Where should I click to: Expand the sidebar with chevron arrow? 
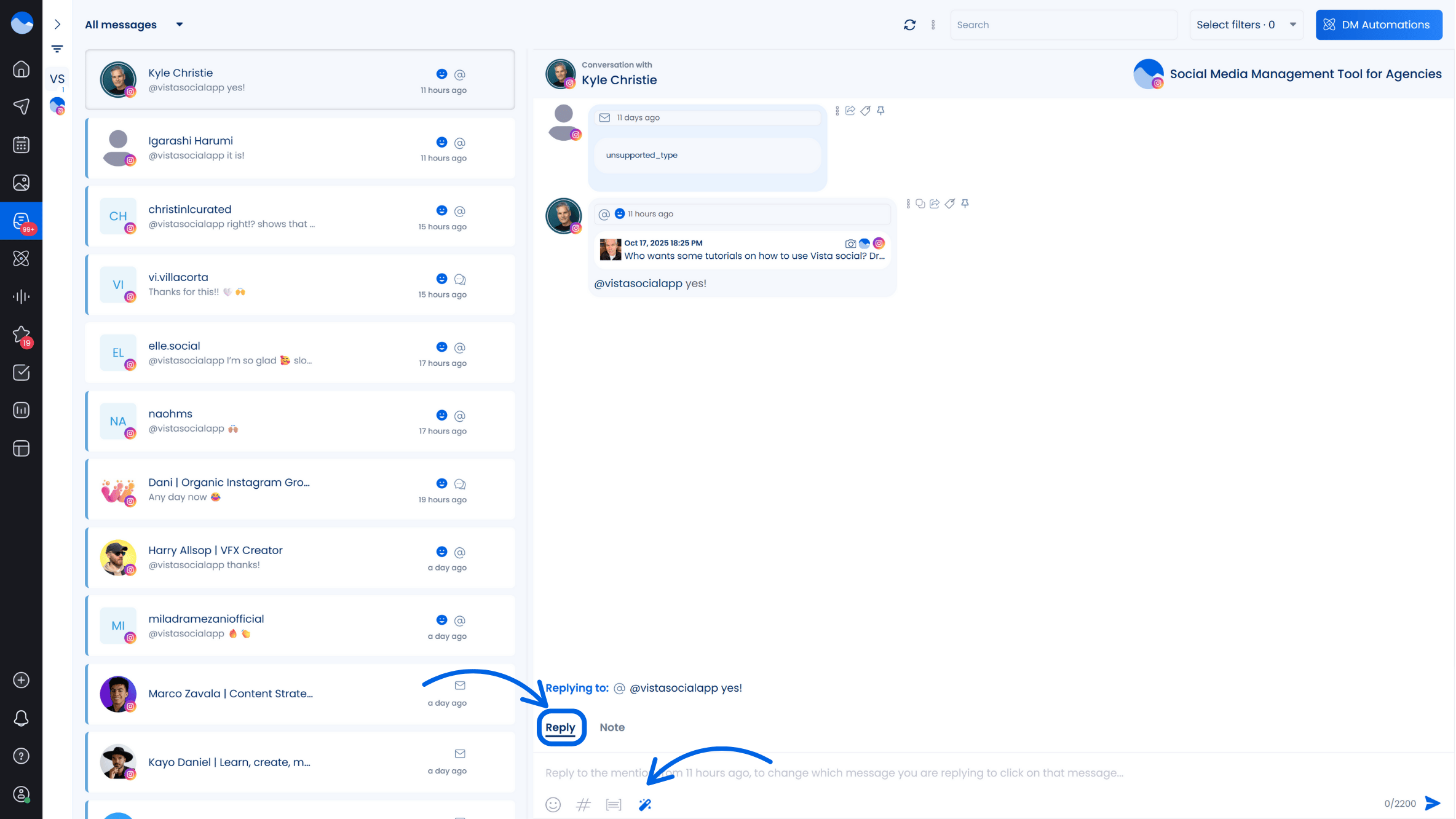(57, 24)
